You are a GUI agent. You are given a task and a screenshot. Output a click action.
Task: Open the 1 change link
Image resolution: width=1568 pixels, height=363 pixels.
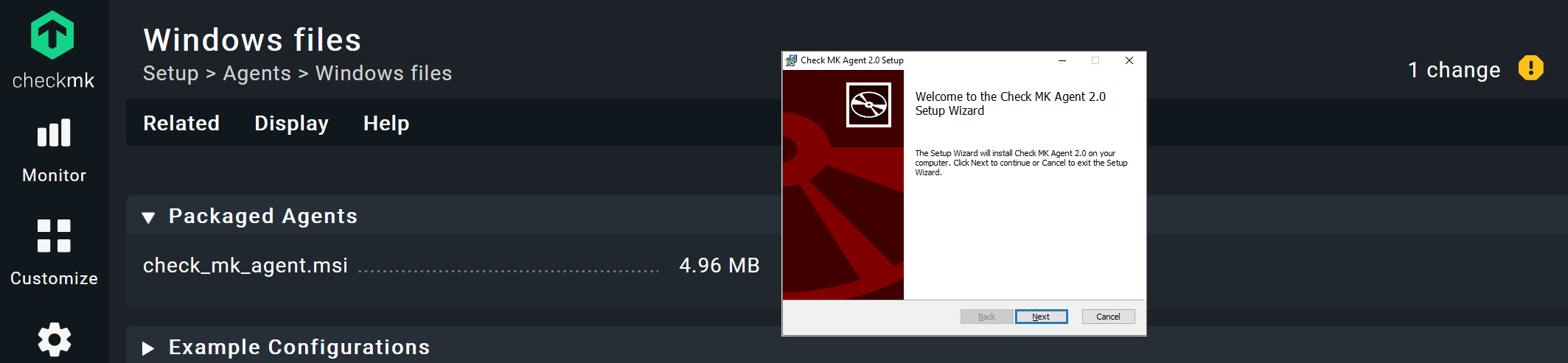[x=1454, y=70]
